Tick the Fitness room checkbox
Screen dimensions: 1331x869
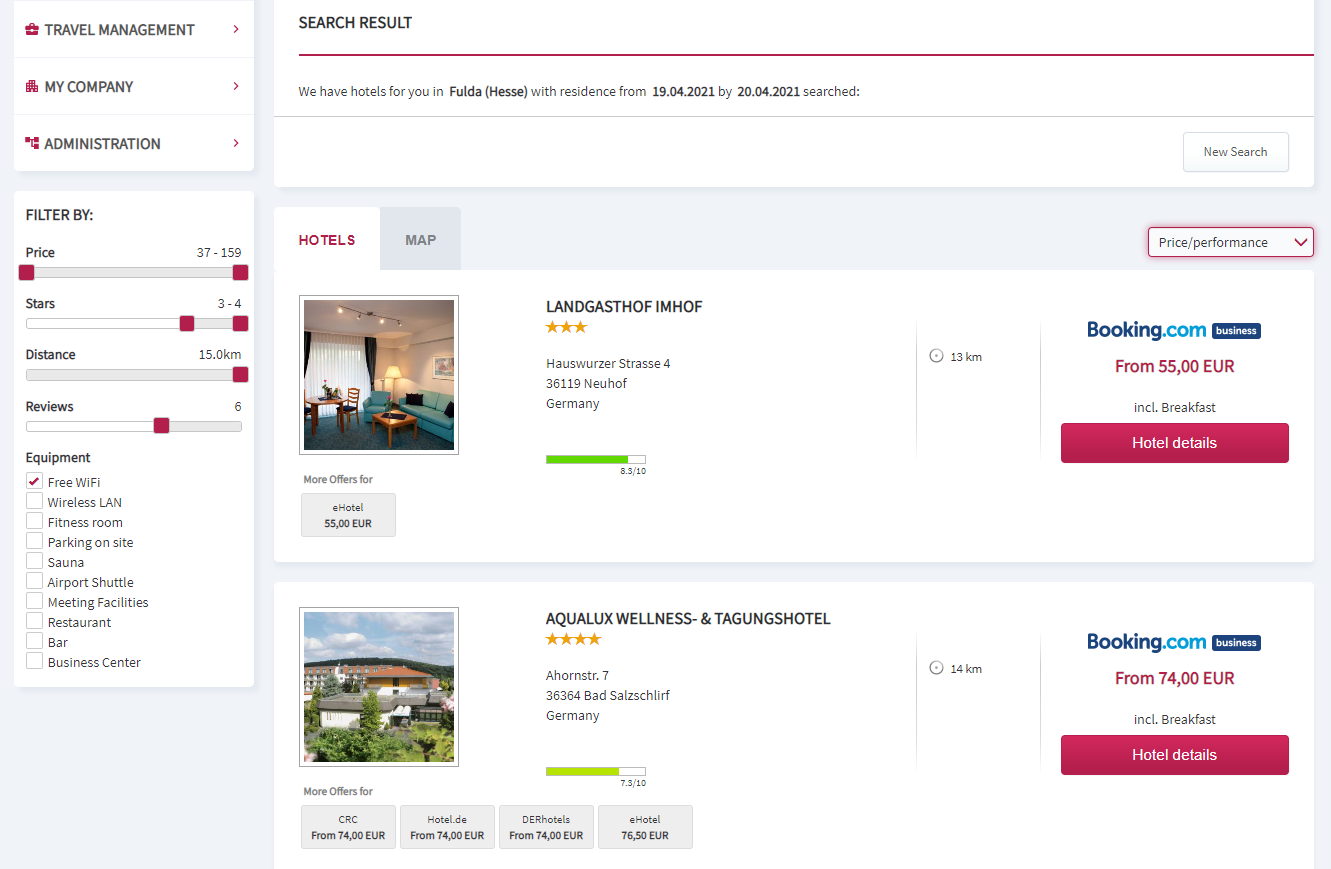[x=35, y=521]
